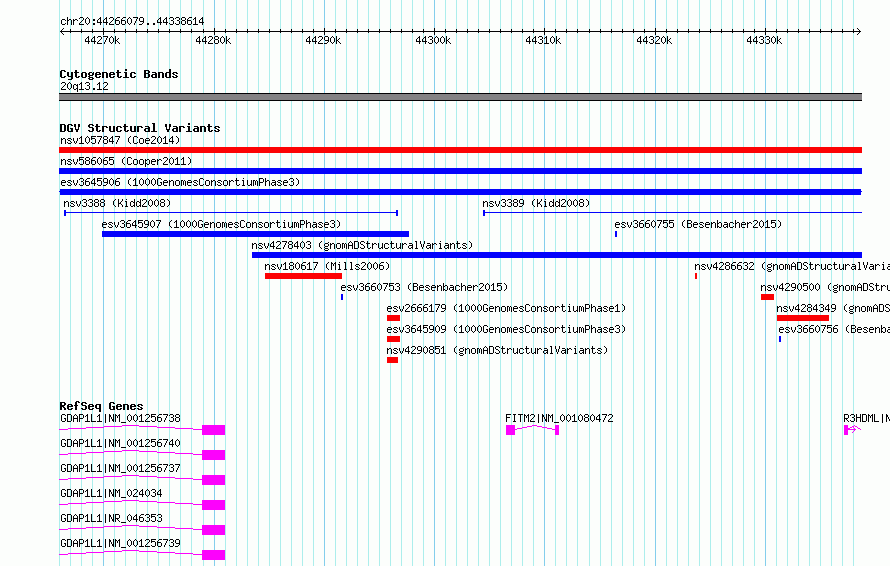Click the esv2666179 1000GenomesConsortiumPhase1 label

coord(506,308)
